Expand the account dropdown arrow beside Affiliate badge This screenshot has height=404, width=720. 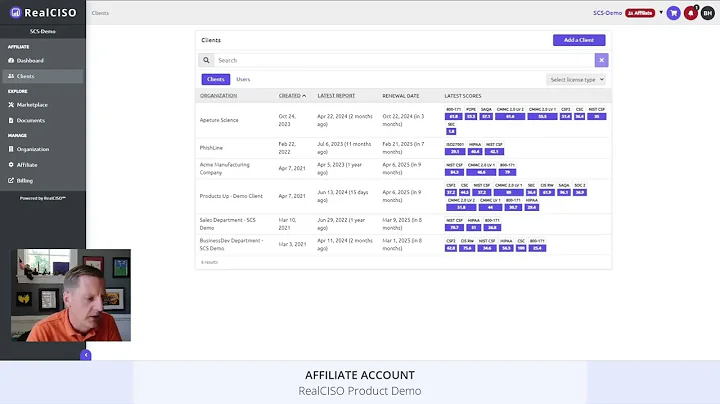click(x=661, y=12)
